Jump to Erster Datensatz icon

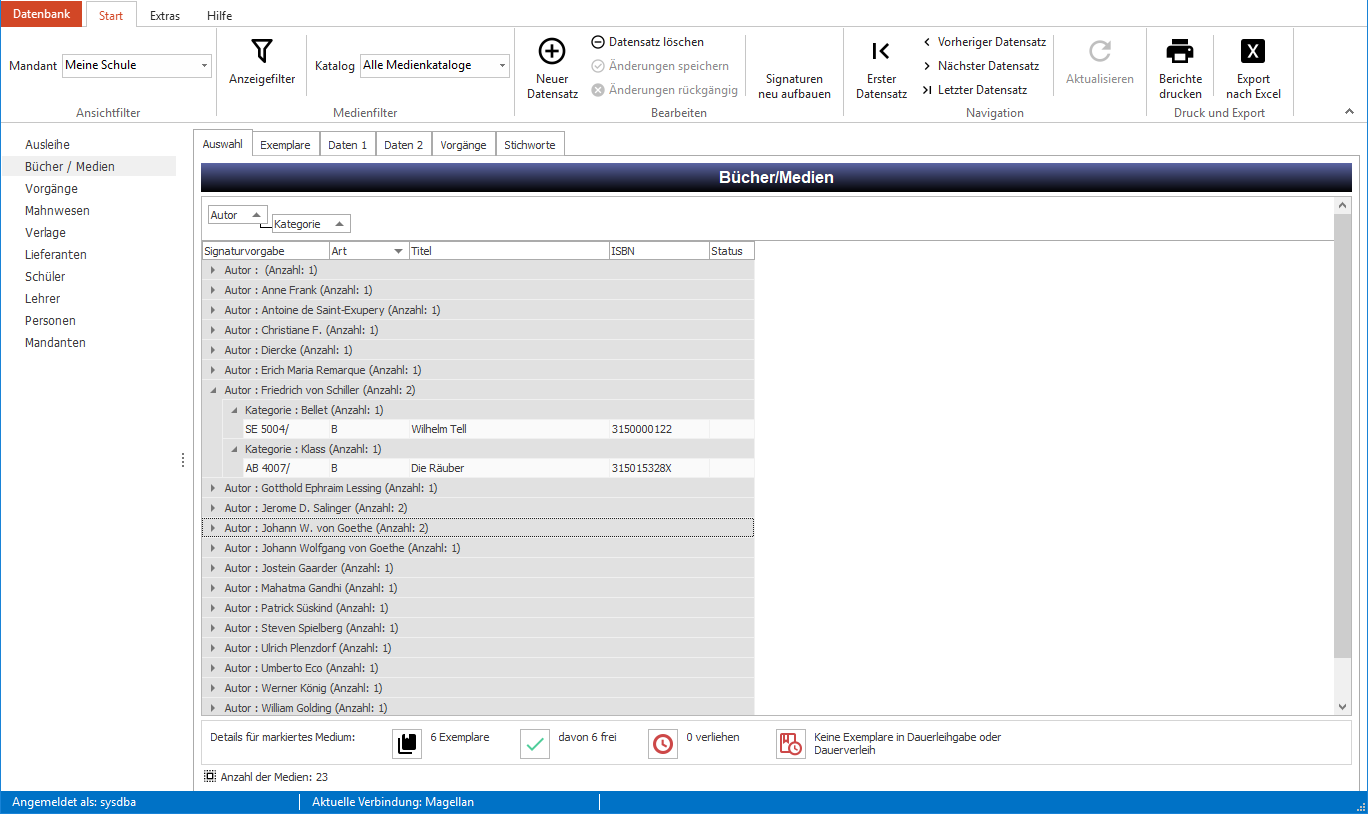pos(881,51)
